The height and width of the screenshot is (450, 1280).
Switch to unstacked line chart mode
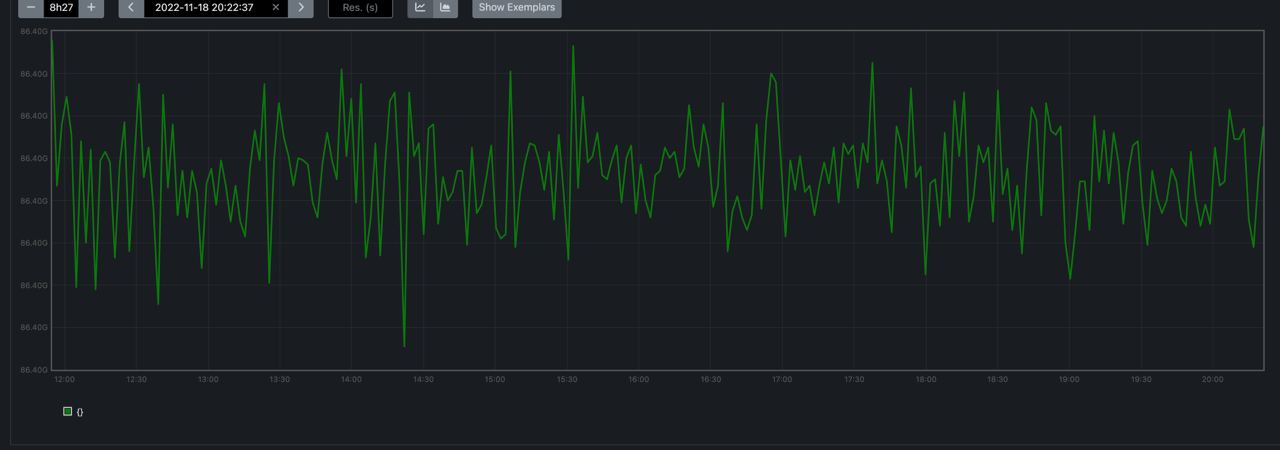pos(420,7)
